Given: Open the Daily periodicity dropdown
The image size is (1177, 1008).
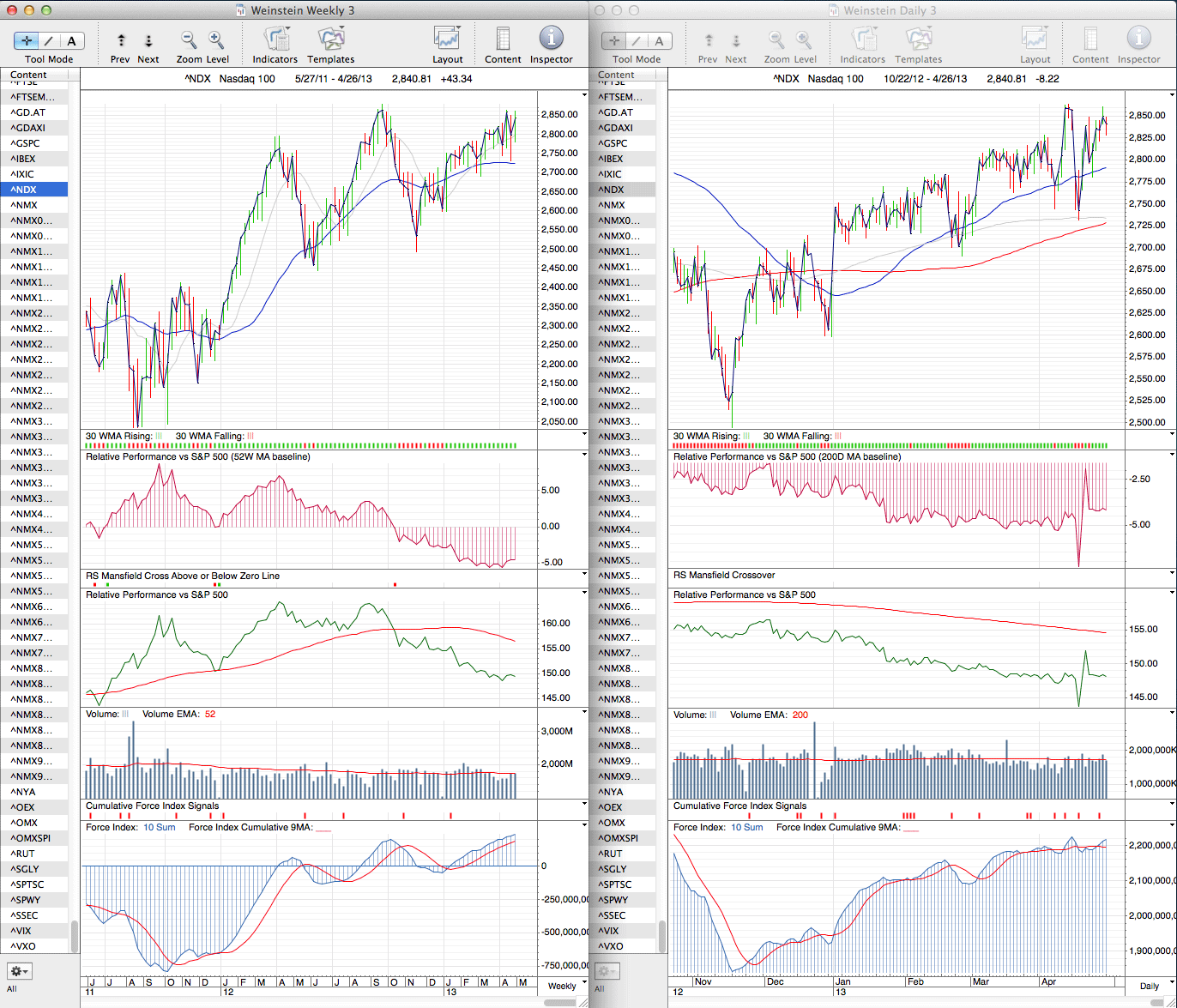Looking at the screenshot, I should (1149, 986).
